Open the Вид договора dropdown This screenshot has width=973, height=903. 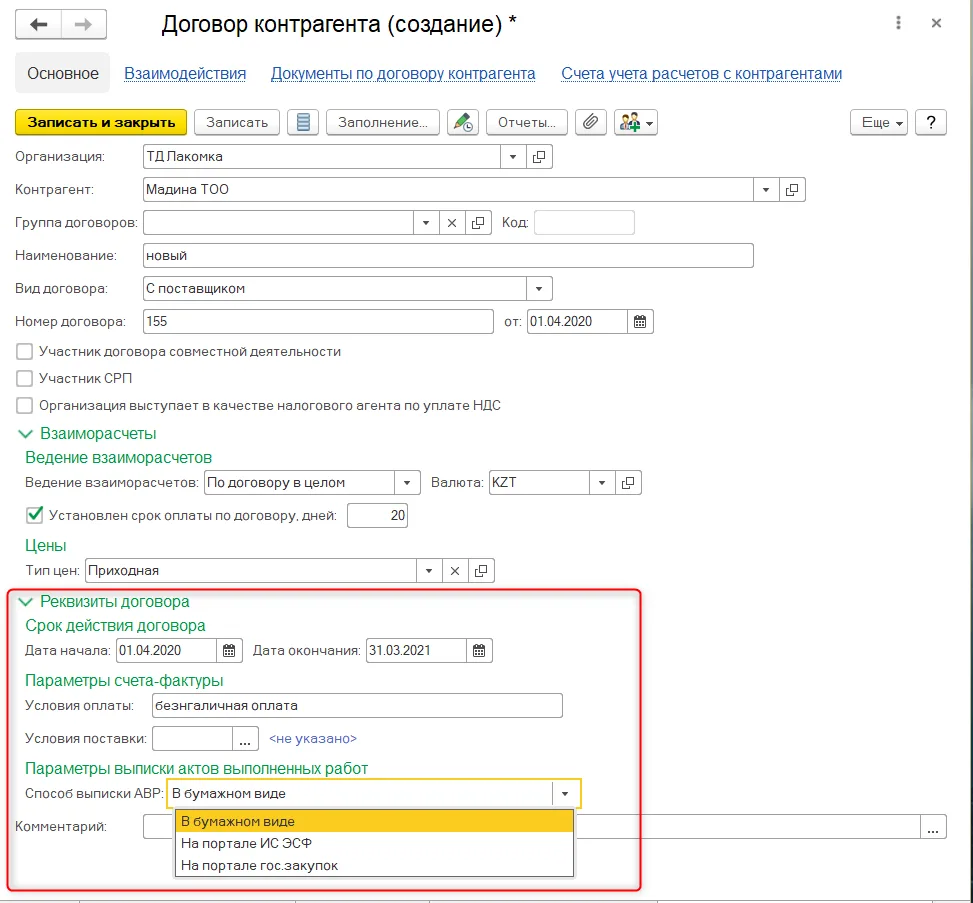(x=539, y=289)
